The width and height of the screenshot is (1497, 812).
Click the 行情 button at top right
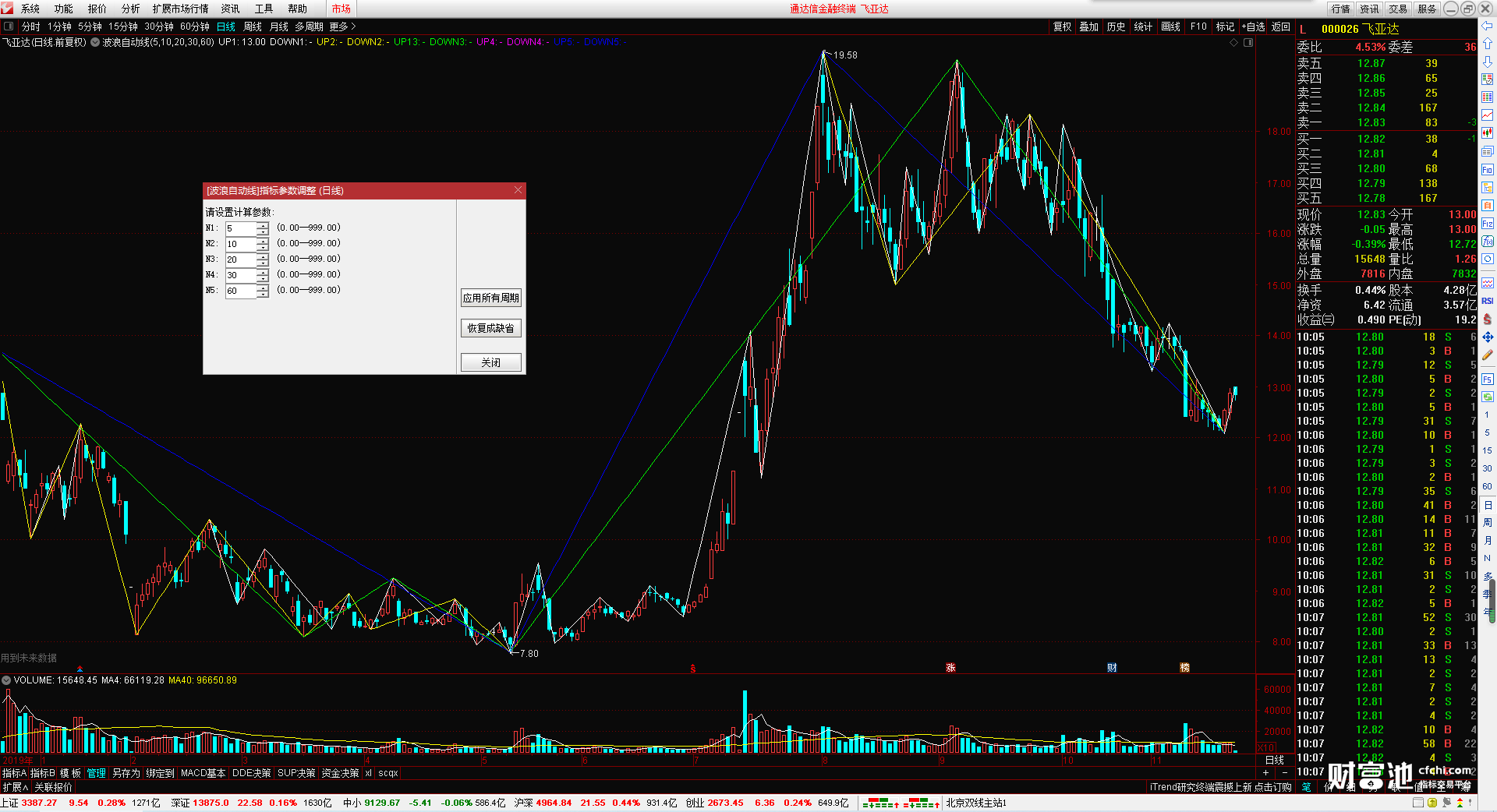(x=1340, y=9)
